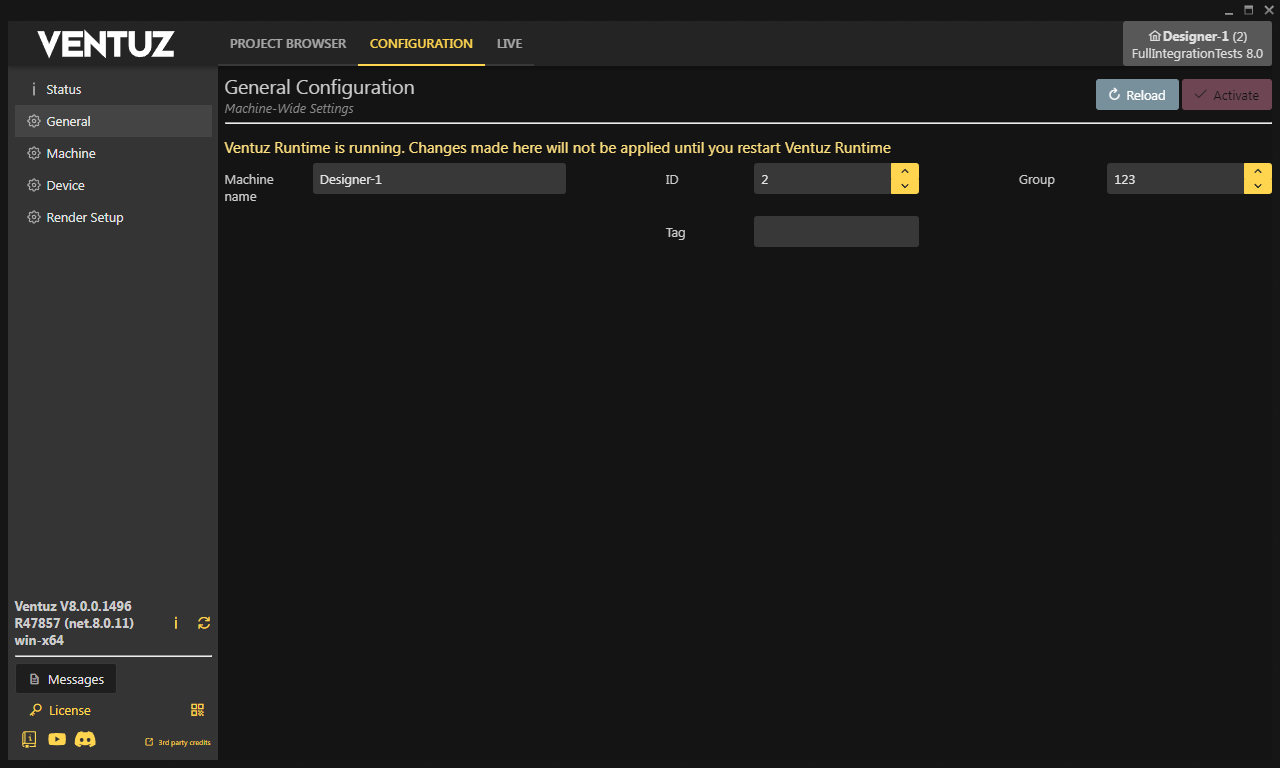Select Render Setup in the sidebar
1280x768 pixels.
pyautogui.click(x=84, y=217)
